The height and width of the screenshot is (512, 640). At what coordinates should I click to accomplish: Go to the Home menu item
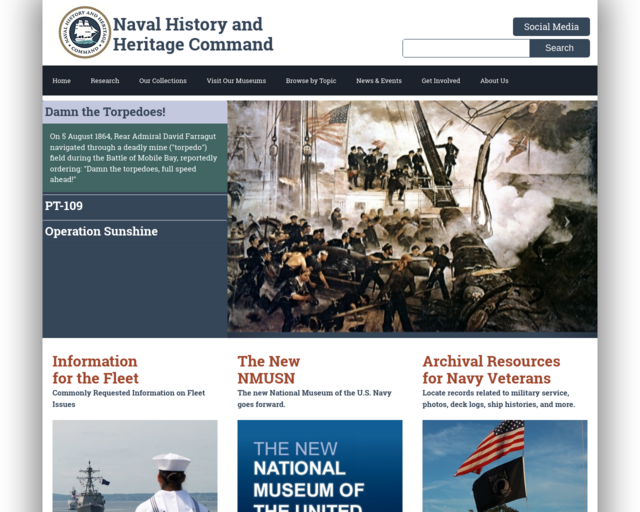[x=62, y=81]
